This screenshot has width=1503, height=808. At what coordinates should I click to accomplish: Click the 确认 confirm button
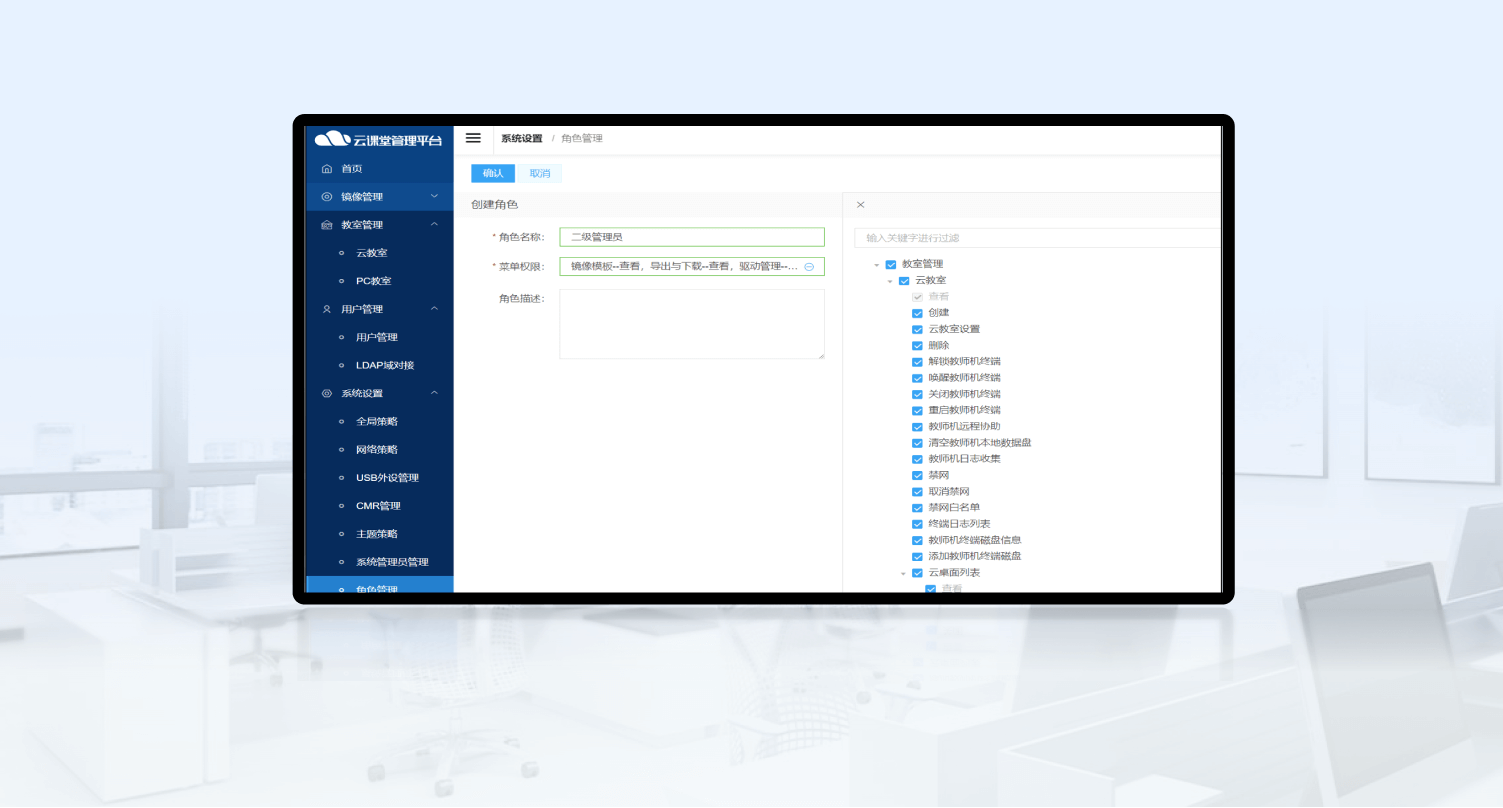(x=493, y=173)
